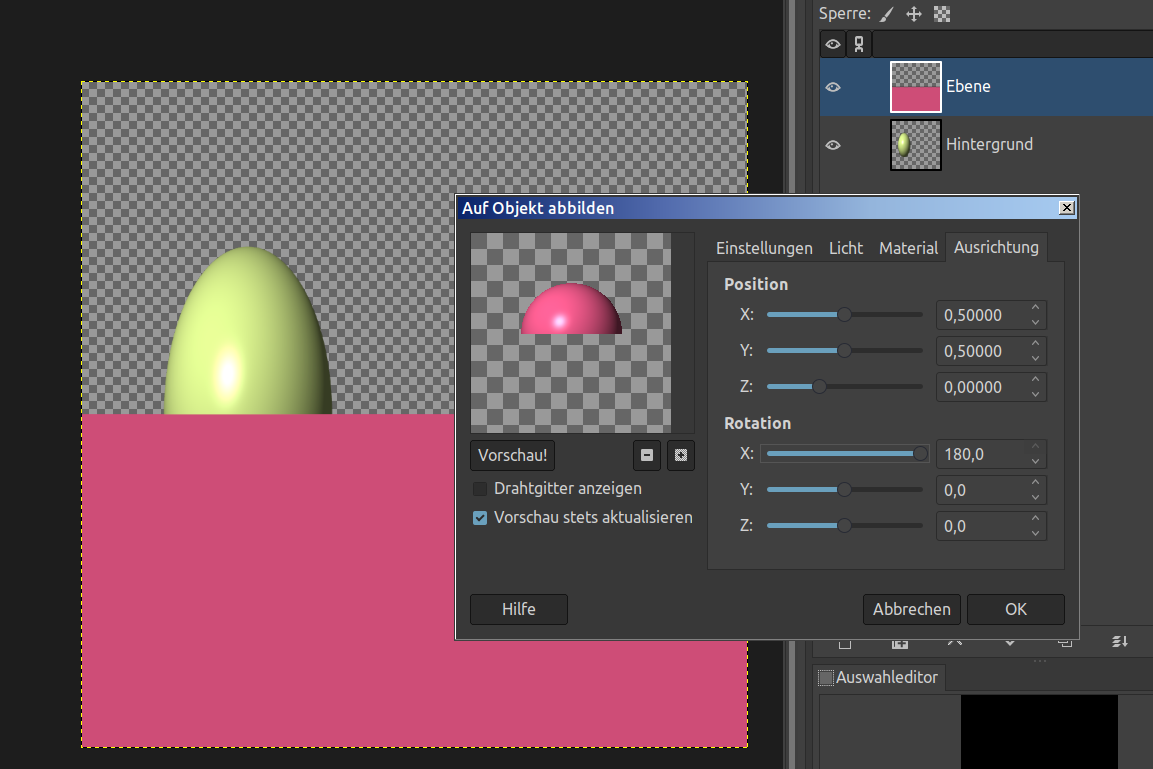Click the zoom in preview plus button

tap(681, 455)
